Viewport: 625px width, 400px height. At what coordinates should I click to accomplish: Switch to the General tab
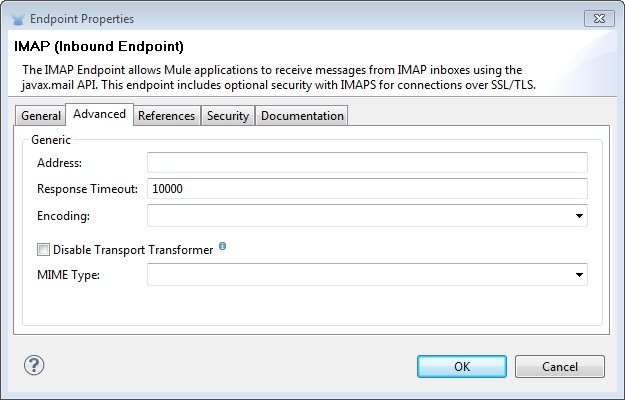41,116
